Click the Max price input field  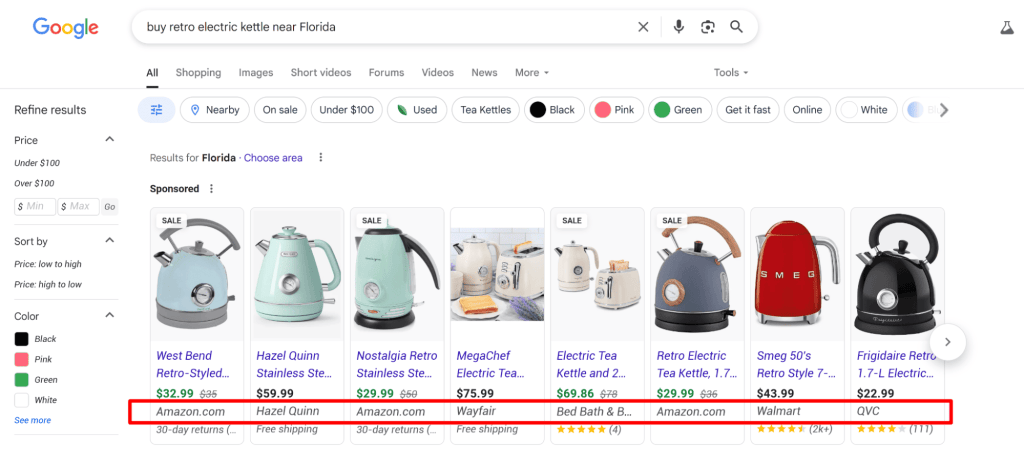(78, 206)
